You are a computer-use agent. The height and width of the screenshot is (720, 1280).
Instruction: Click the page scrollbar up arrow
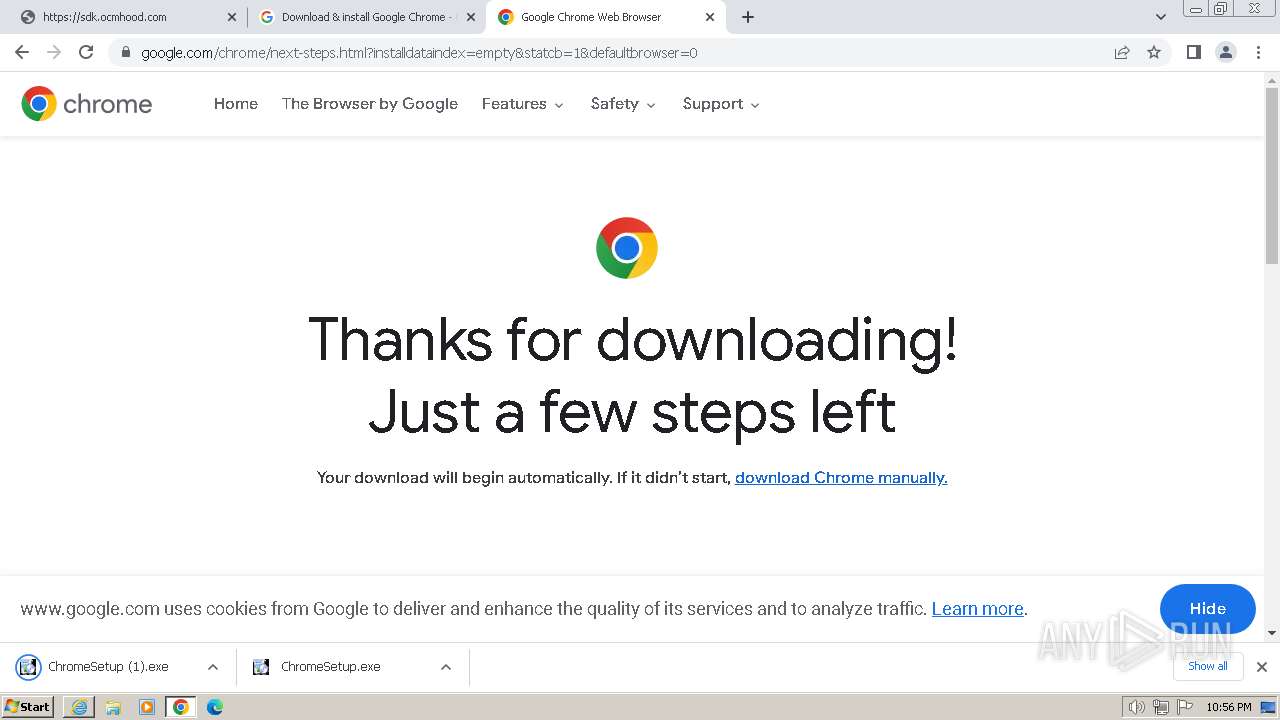pos(1272,80)
